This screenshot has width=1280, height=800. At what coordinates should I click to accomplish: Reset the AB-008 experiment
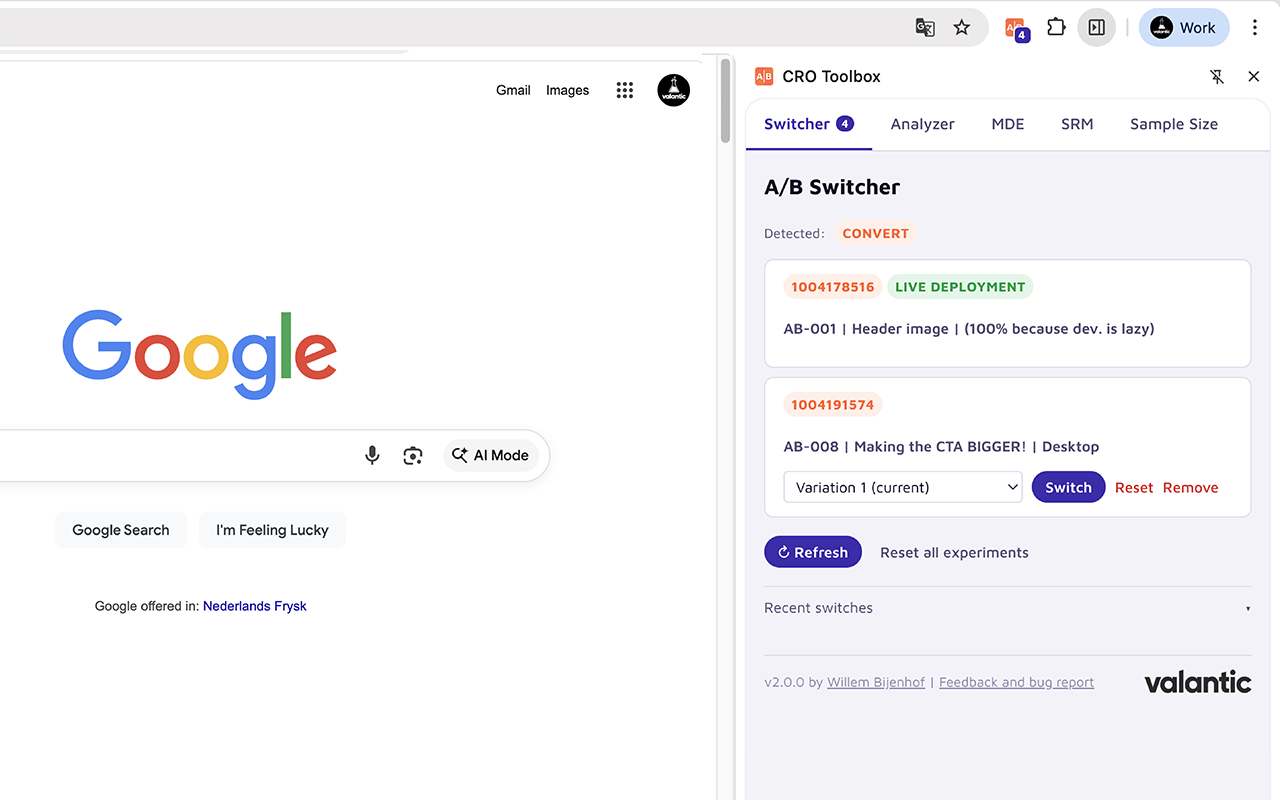pyautogui.click(x=1134, y=488)
